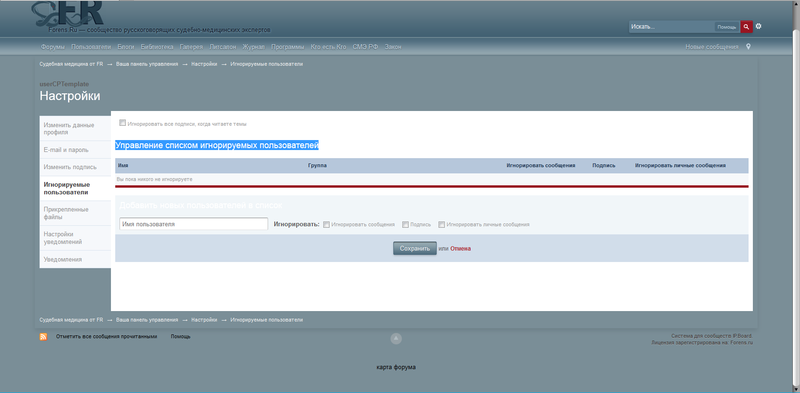The height and width of the screenshot is (393, 800).
Task: Click the map pin icon in navbar
Action: pos(748,46)
